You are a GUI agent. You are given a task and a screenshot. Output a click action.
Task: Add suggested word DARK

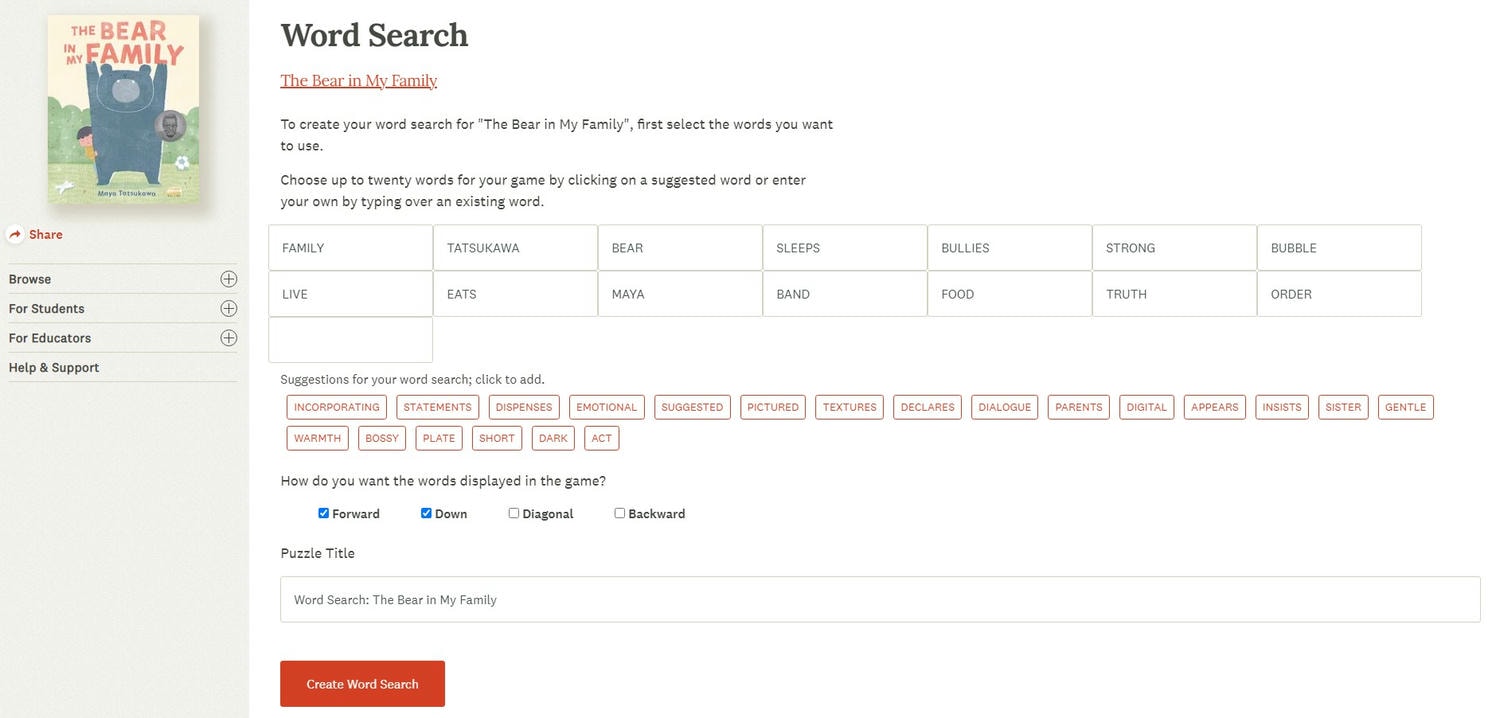(553, 438)
